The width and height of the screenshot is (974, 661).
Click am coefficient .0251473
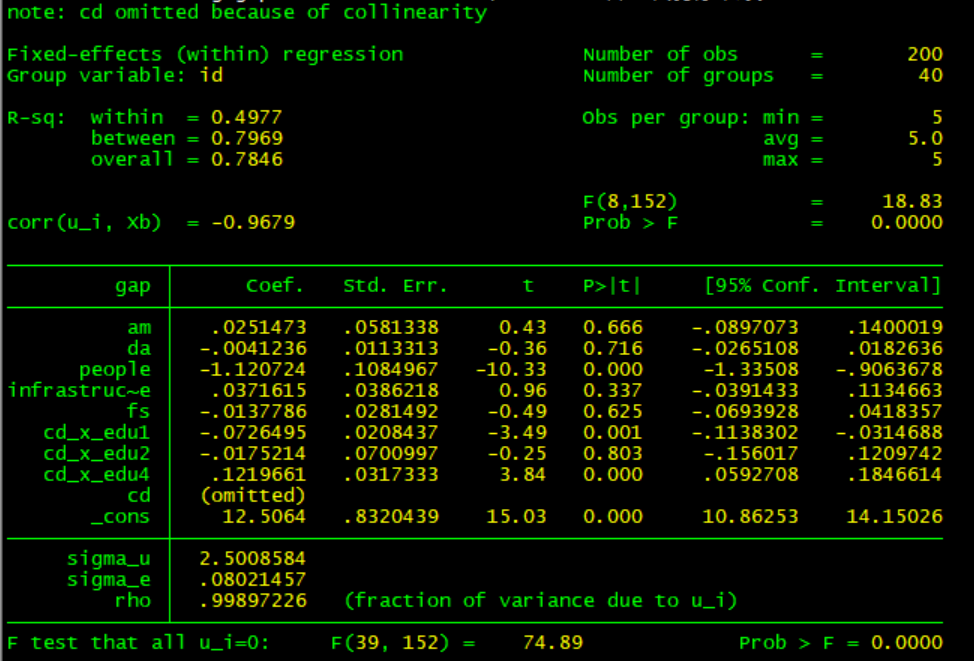click(258, 327)
